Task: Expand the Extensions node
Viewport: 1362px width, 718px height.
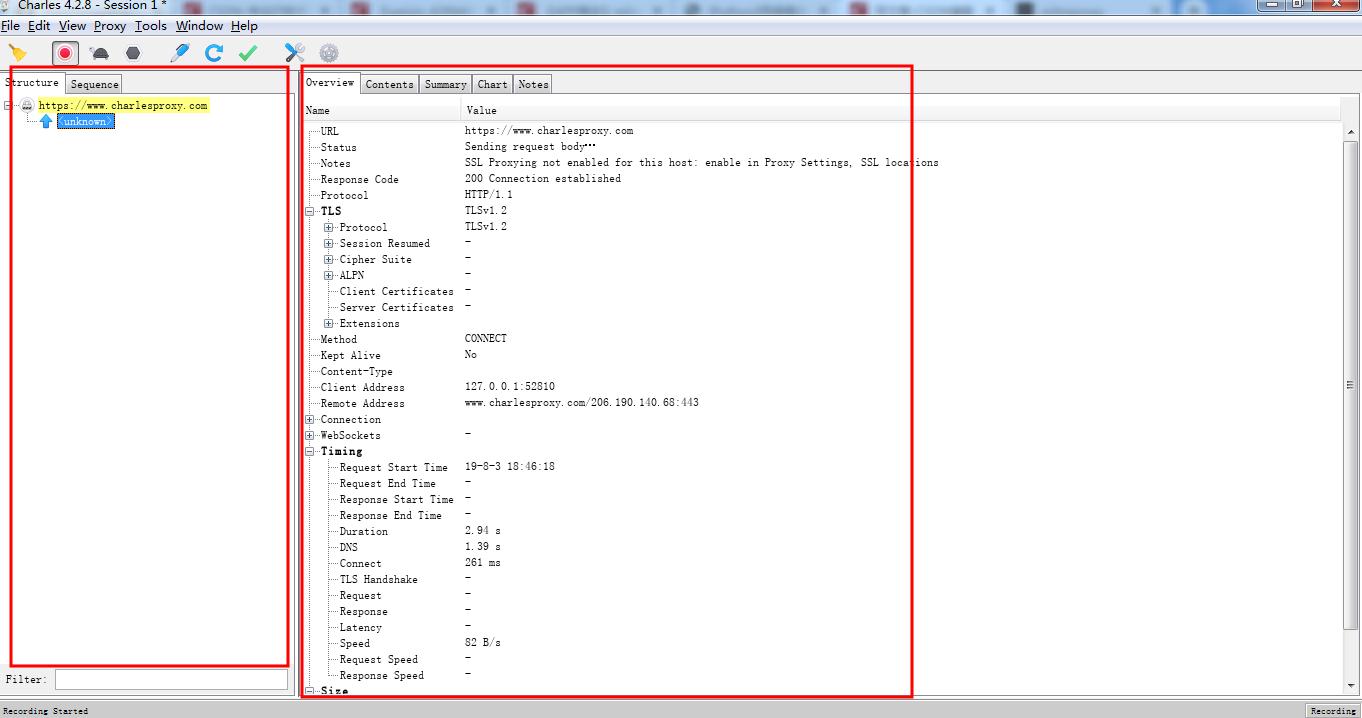Action: click(329, 323)
